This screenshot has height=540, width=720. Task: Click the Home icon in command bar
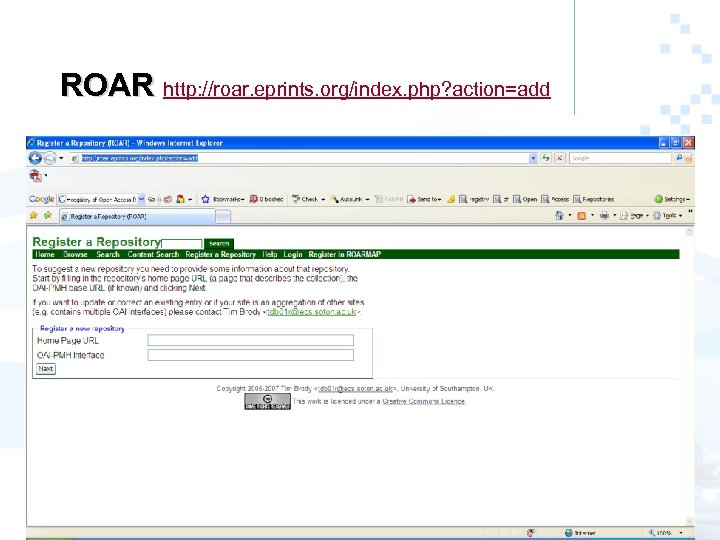(559, 215)
